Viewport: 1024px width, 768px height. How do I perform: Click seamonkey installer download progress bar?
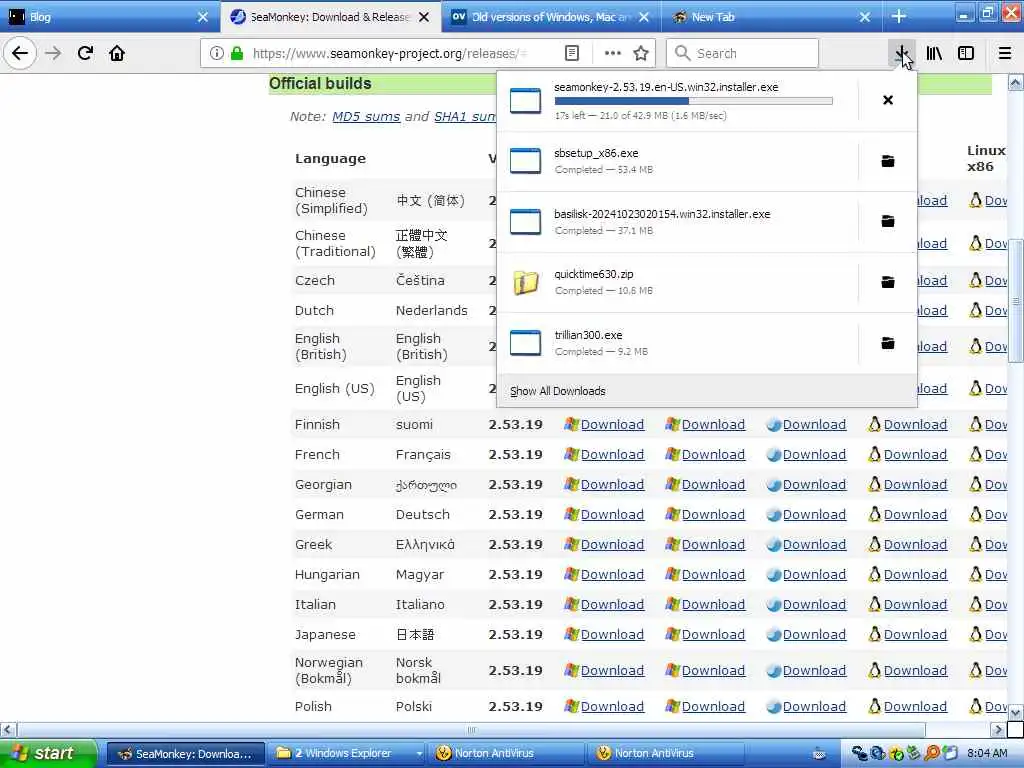pos(693,101)
